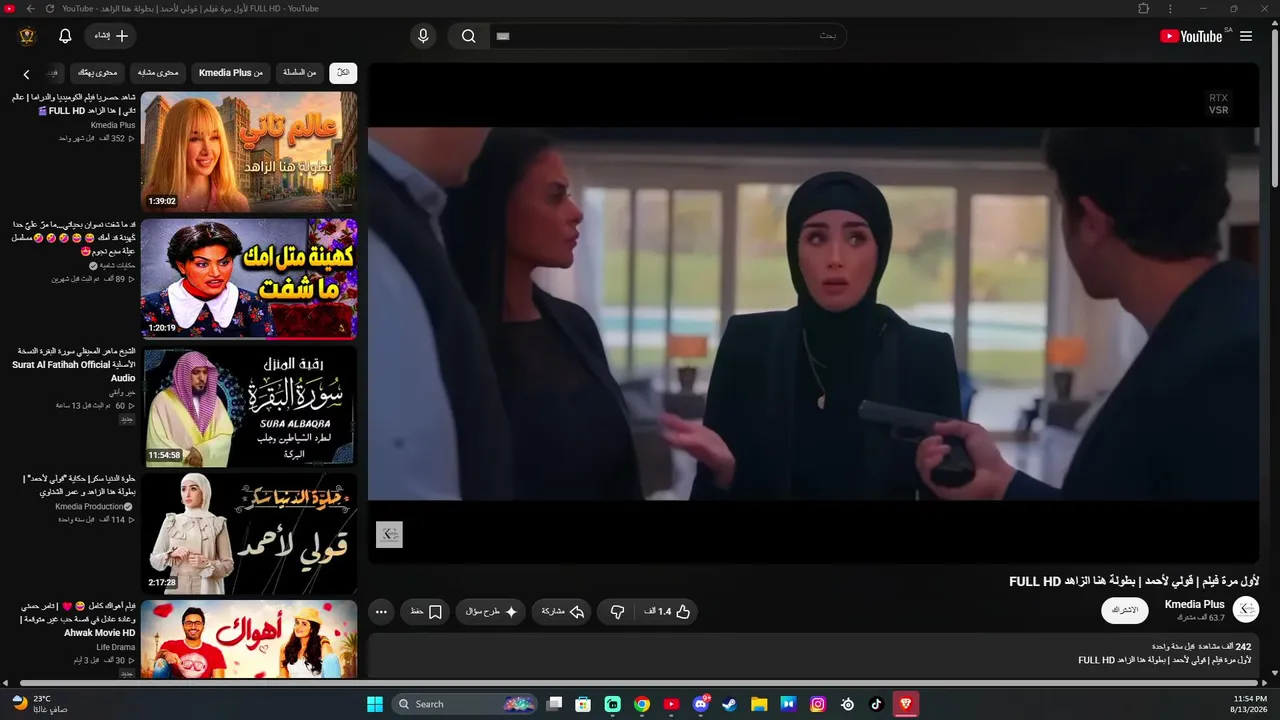Open Discord from taskbar
This screenshot has height=720, width=1280.
click(701, 704)
